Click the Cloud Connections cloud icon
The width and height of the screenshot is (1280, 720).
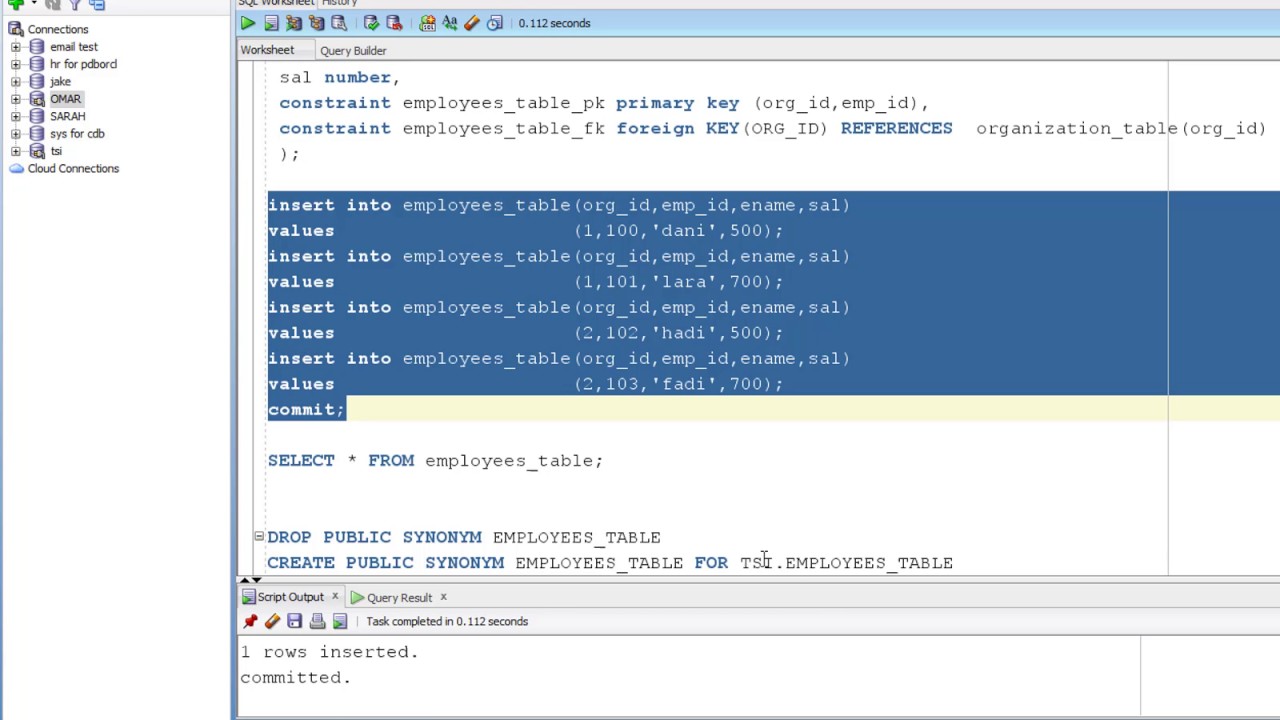coord(16,168)
